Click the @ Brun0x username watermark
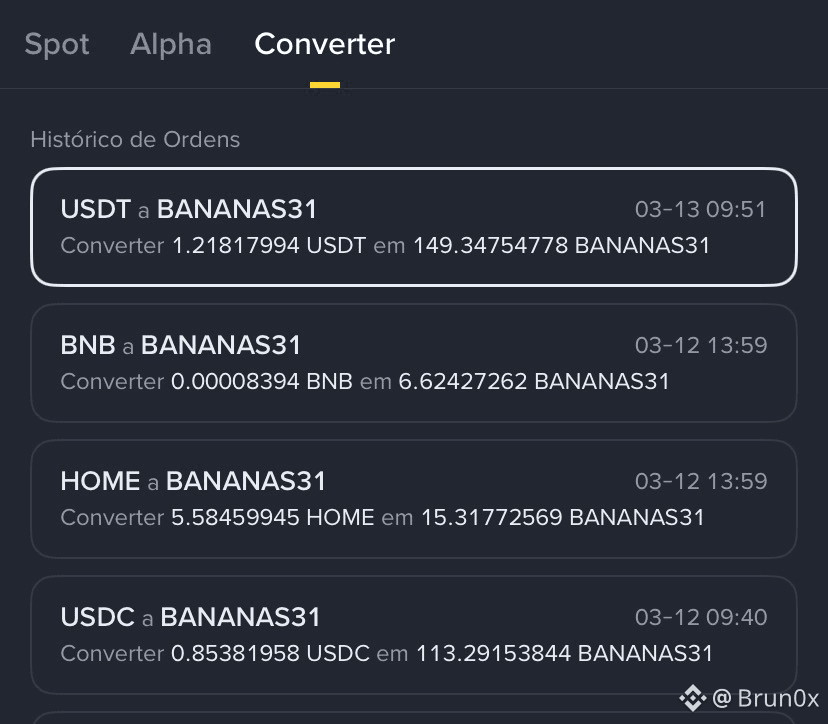Screen dimensions: 828x724 [x=765, y=698]
